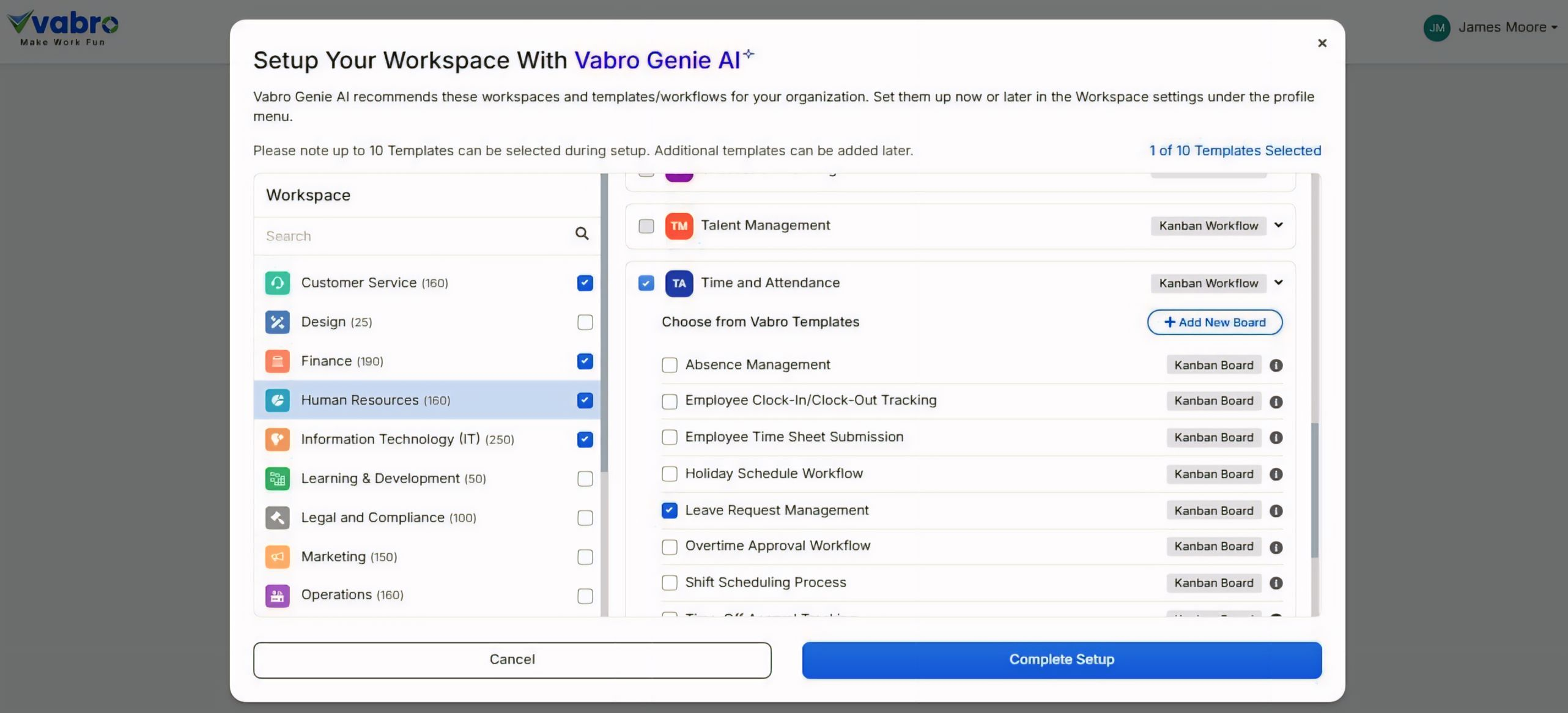Image resolution: width=1568 pixels, height=713 pixels.
Task: Click the workspace list scrollbar
Action: 604,323
